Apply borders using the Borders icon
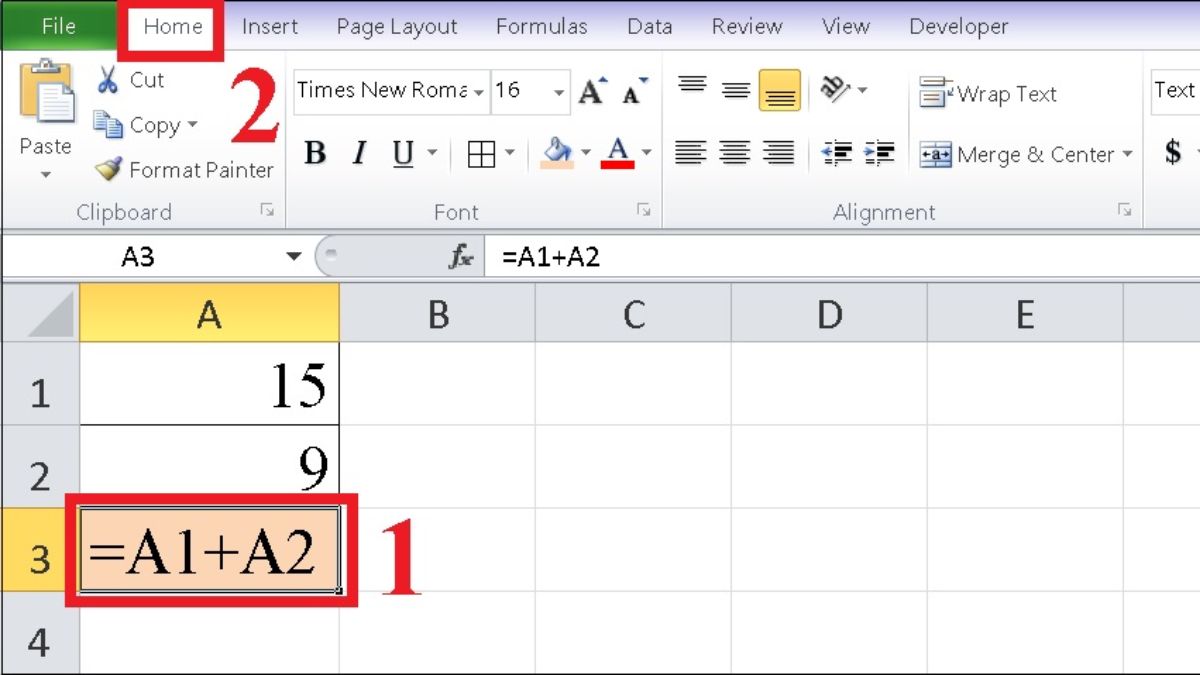The width and height of the screenshot is (1200, 675). (x=482, y=154)
